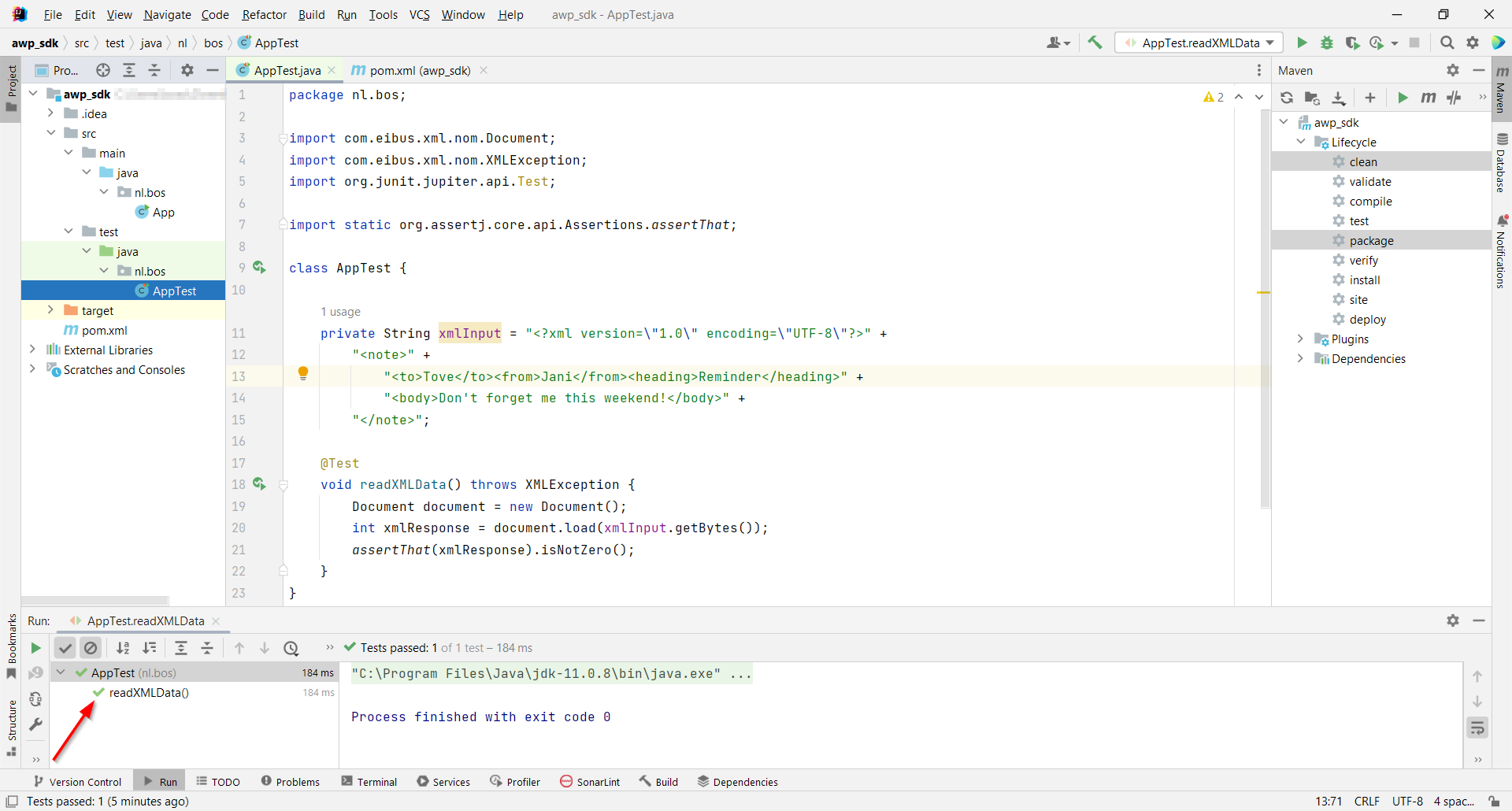Click the Build project hammer icon
The image size is (1512, 811).
(x=1095, y=43)
